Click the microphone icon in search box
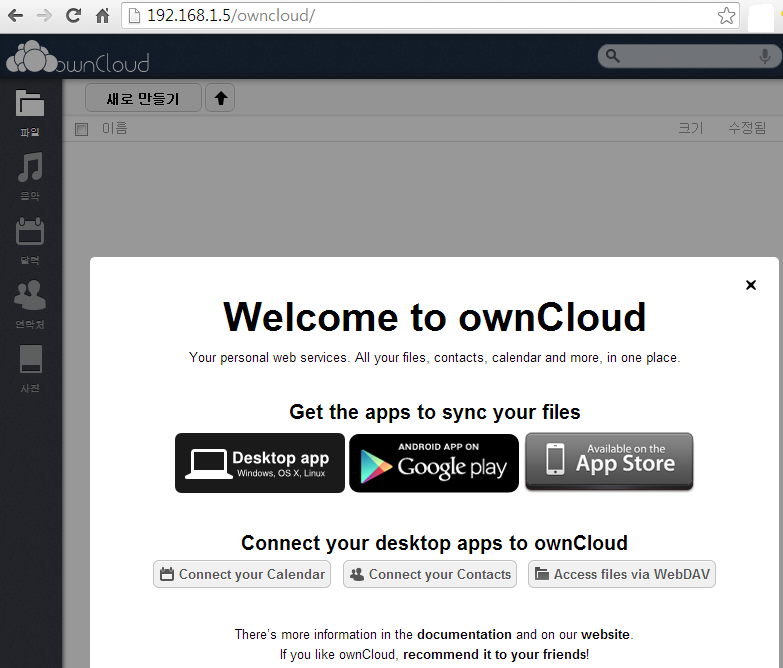 pos(764,57)
